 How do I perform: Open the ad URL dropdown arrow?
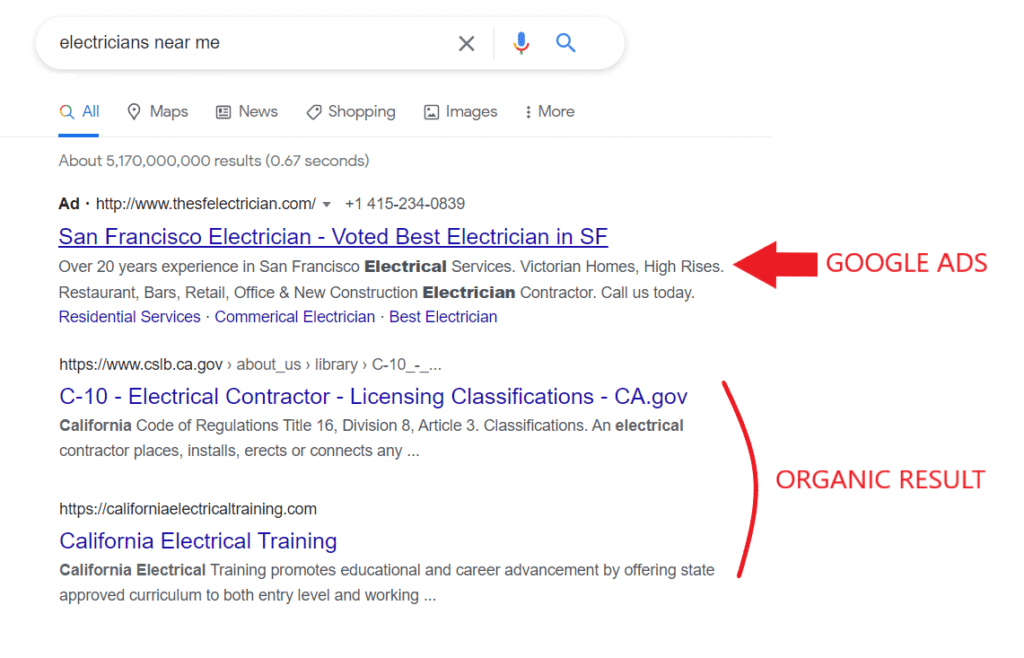[x=326, y=204]
